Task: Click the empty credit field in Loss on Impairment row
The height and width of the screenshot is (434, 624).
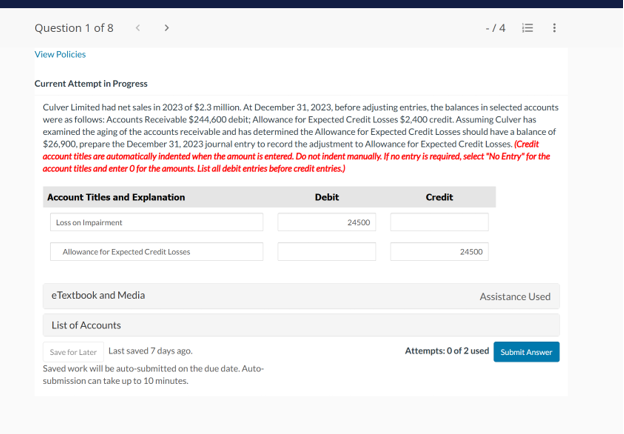Action: tap(439, 222)
